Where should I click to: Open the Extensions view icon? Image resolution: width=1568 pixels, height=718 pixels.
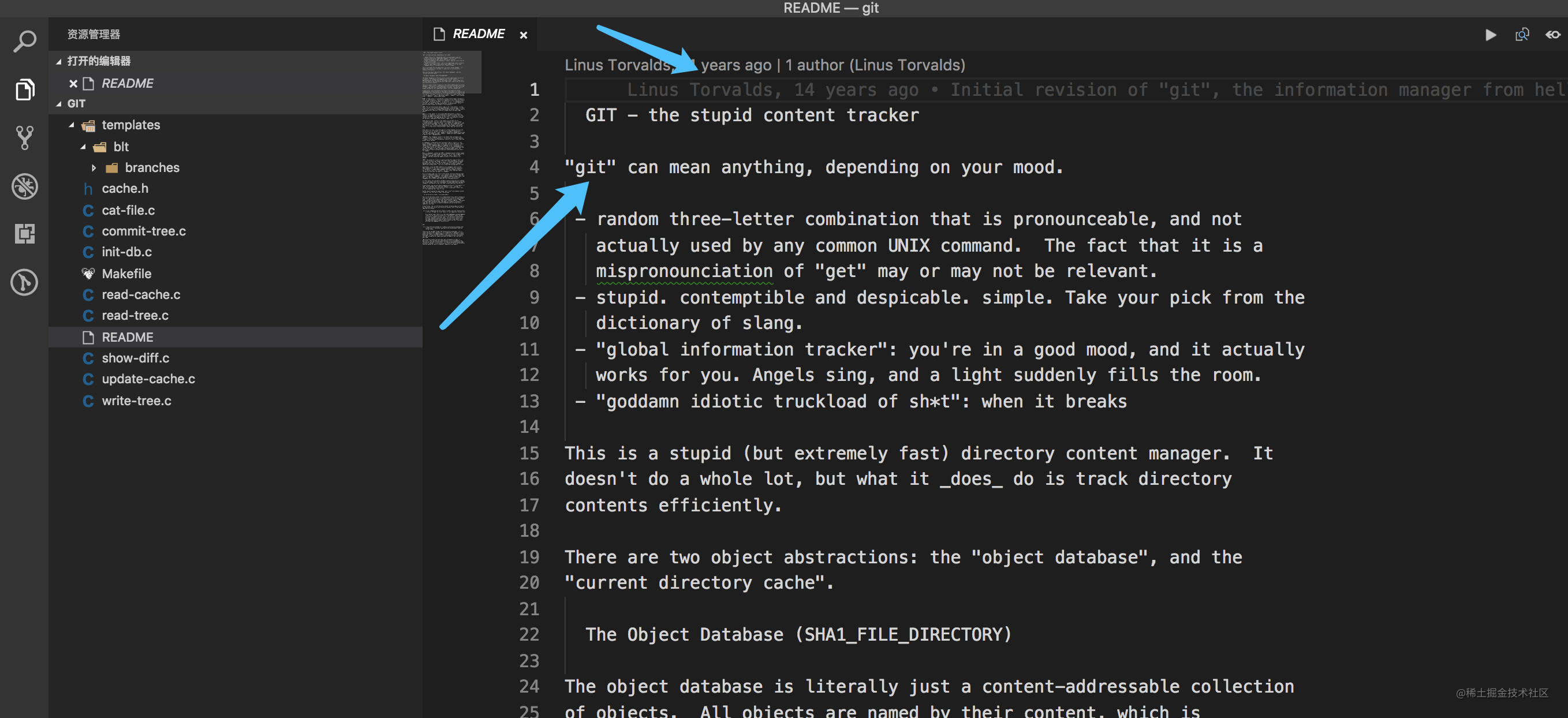[x=24, y=234]
